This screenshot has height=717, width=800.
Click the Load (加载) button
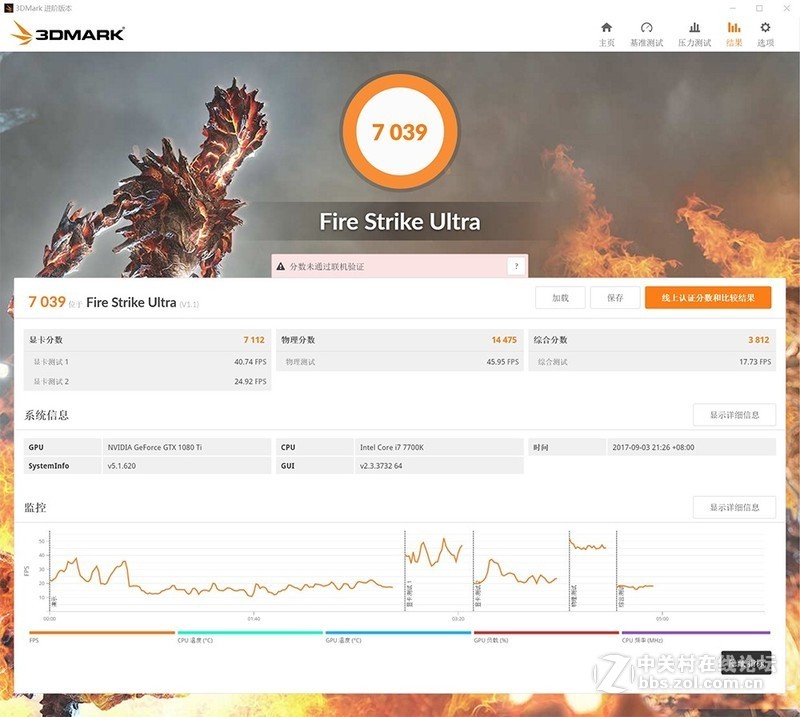point(560,298)
